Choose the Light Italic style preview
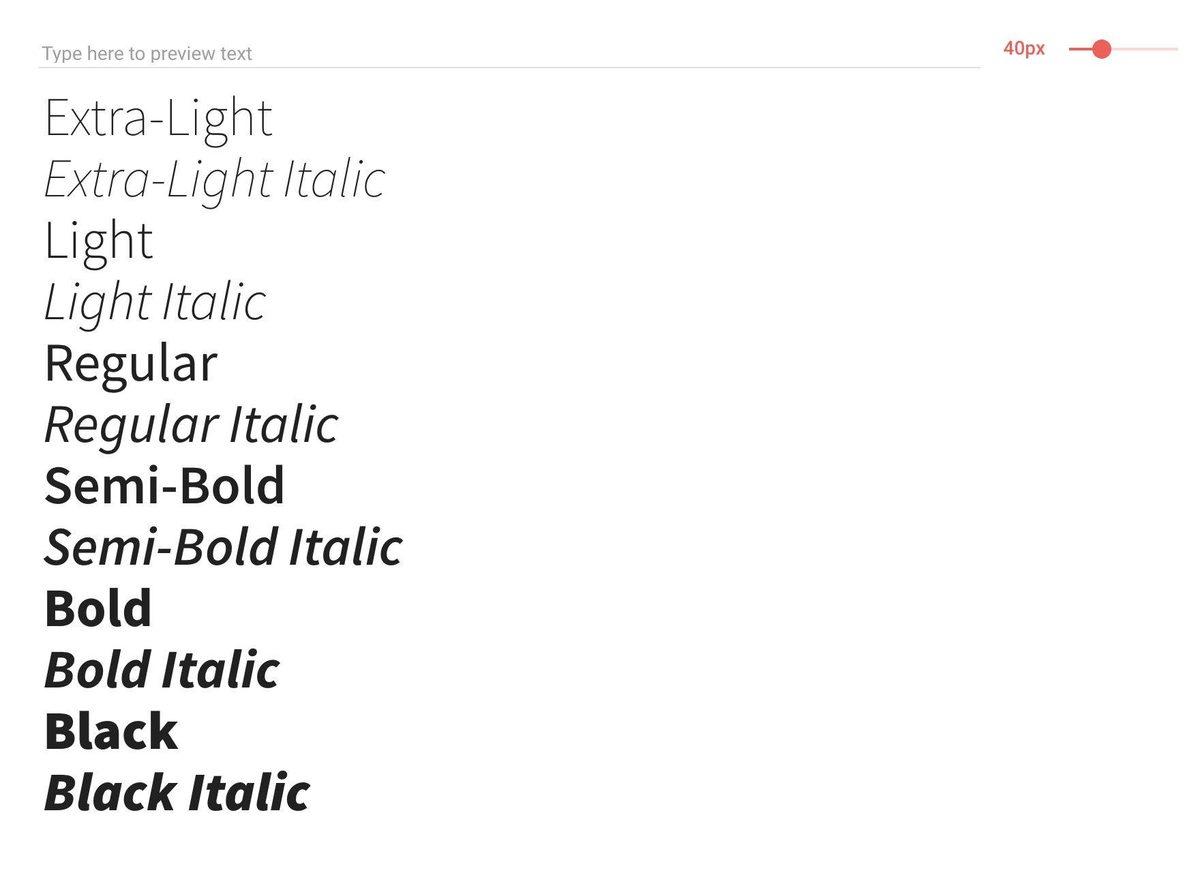 click(154, 302)
